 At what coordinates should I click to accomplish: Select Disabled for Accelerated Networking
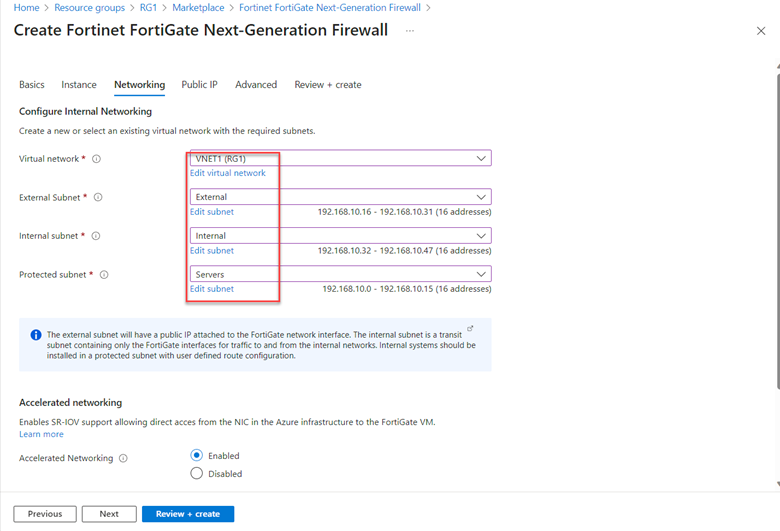pyautogui.click(x=196, y=474)
